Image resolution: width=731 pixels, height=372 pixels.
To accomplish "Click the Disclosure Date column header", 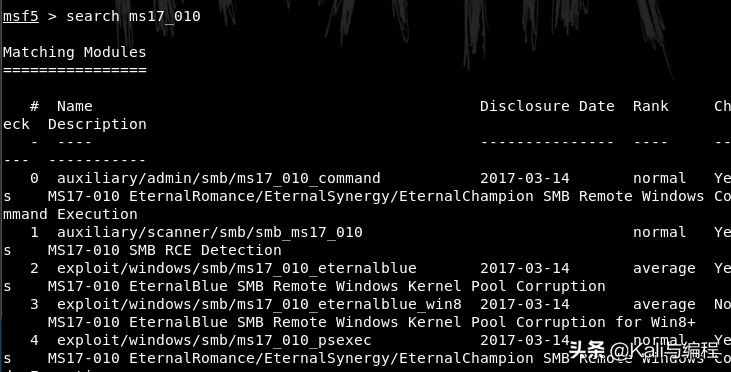I will coord(547,106).
